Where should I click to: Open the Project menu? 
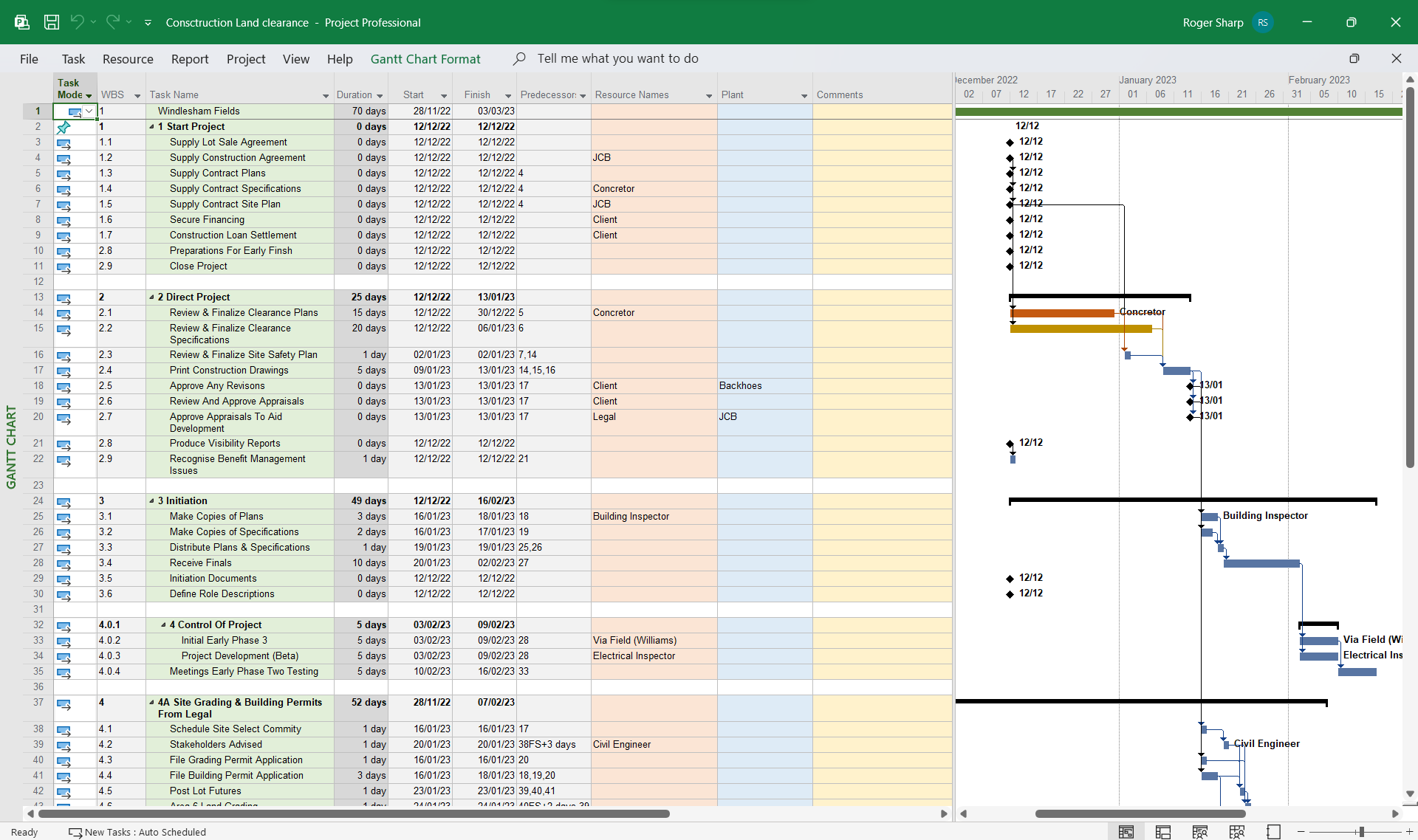tap(245, 58)
